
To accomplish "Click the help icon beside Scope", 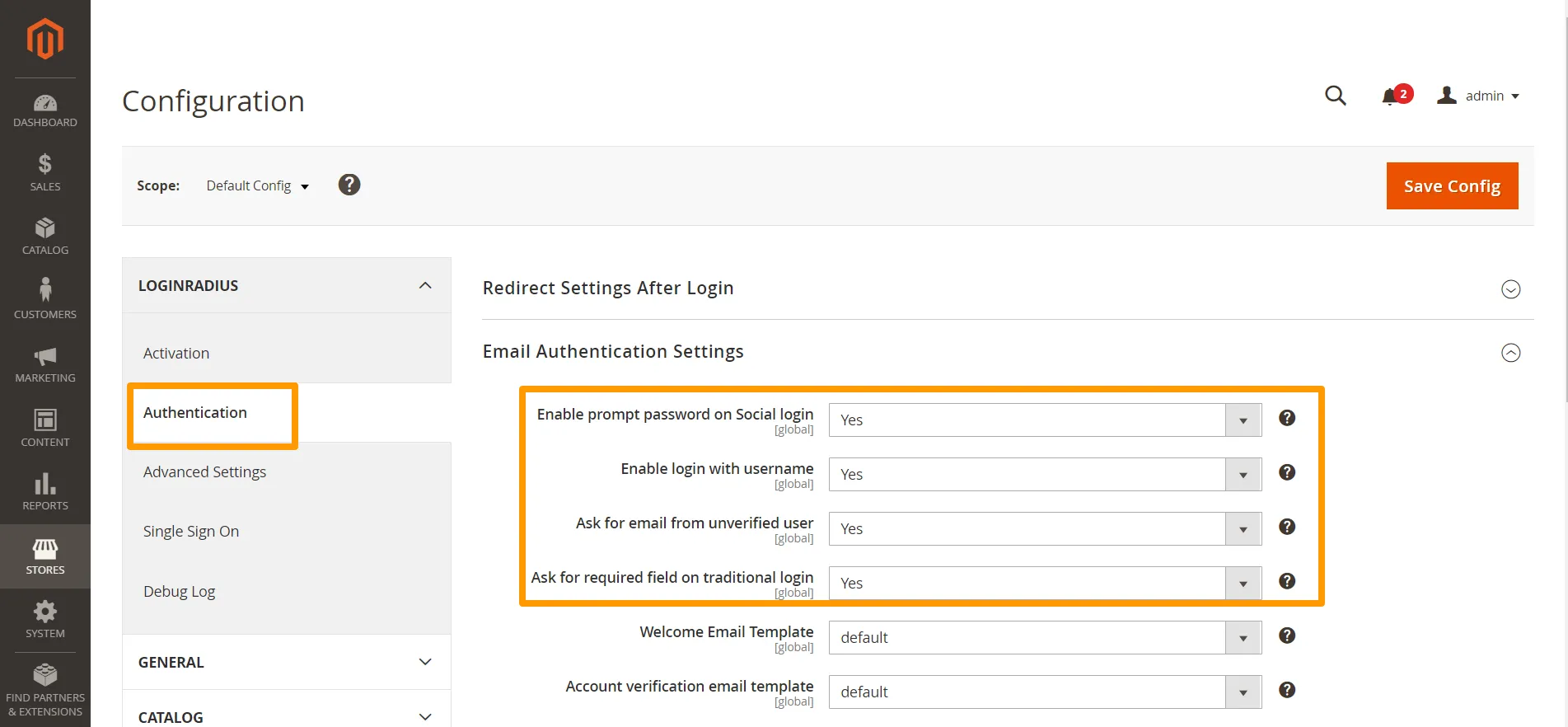I will tap(349, 185).
